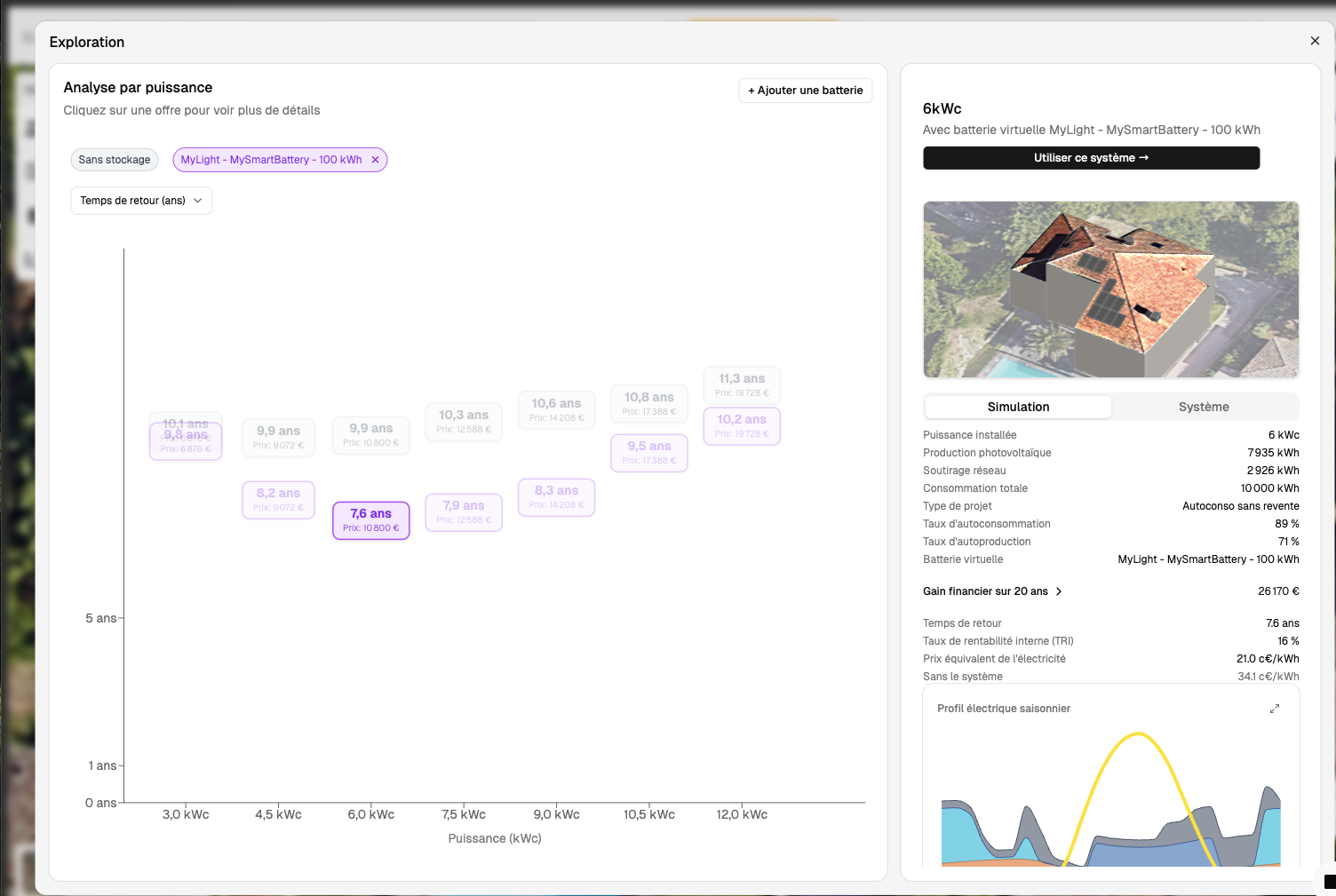This screenshot has width=1336, height=896.
Task: Select the 7,6 ans offer at 10 800 €
Action: [370, 520]
